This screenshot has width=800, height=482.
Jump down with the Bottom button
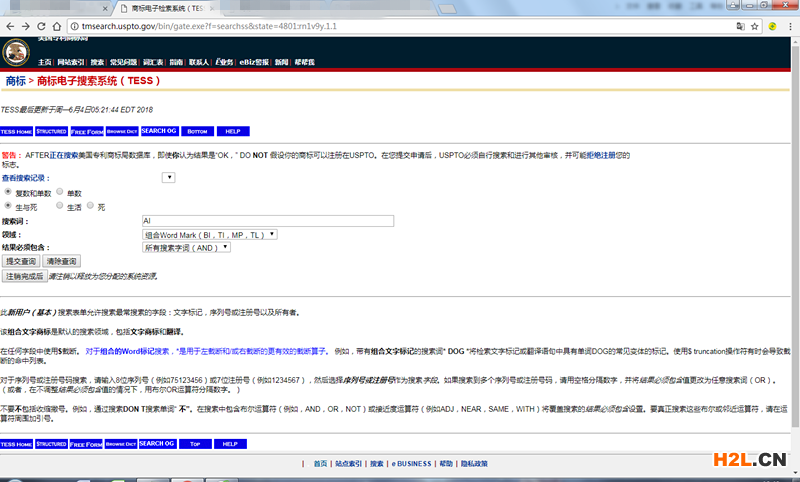[x=197, y=132]
